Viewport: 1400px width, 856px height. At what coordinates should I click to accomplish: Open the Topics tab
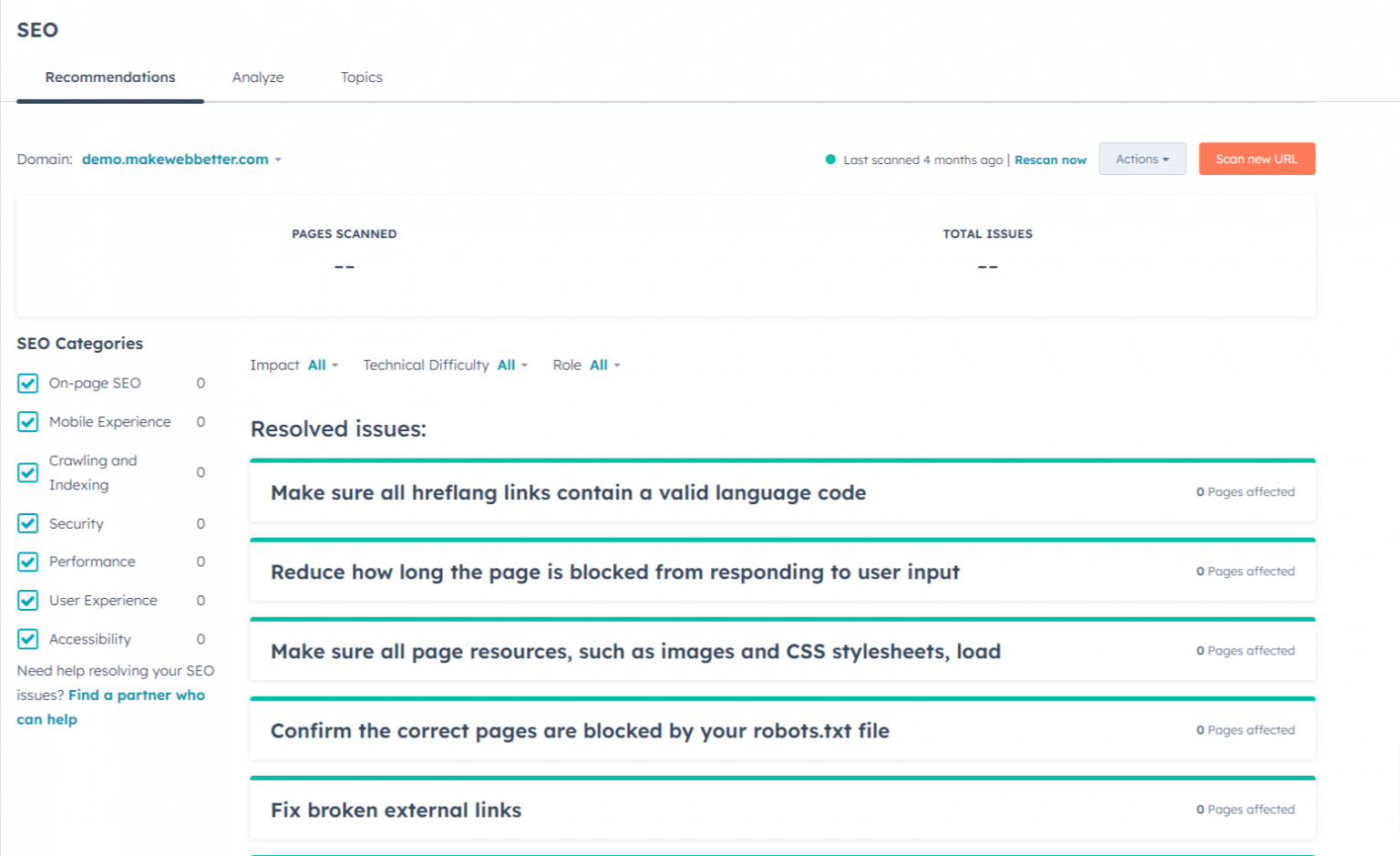362,77
